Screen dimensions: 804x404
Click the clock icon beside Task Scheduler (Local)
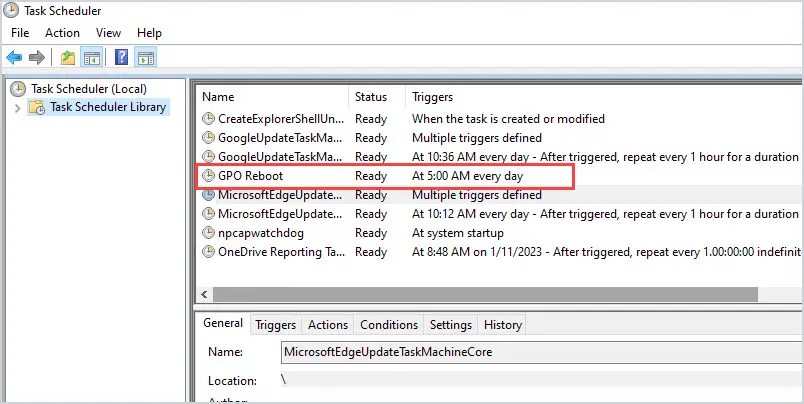[18, 89]
